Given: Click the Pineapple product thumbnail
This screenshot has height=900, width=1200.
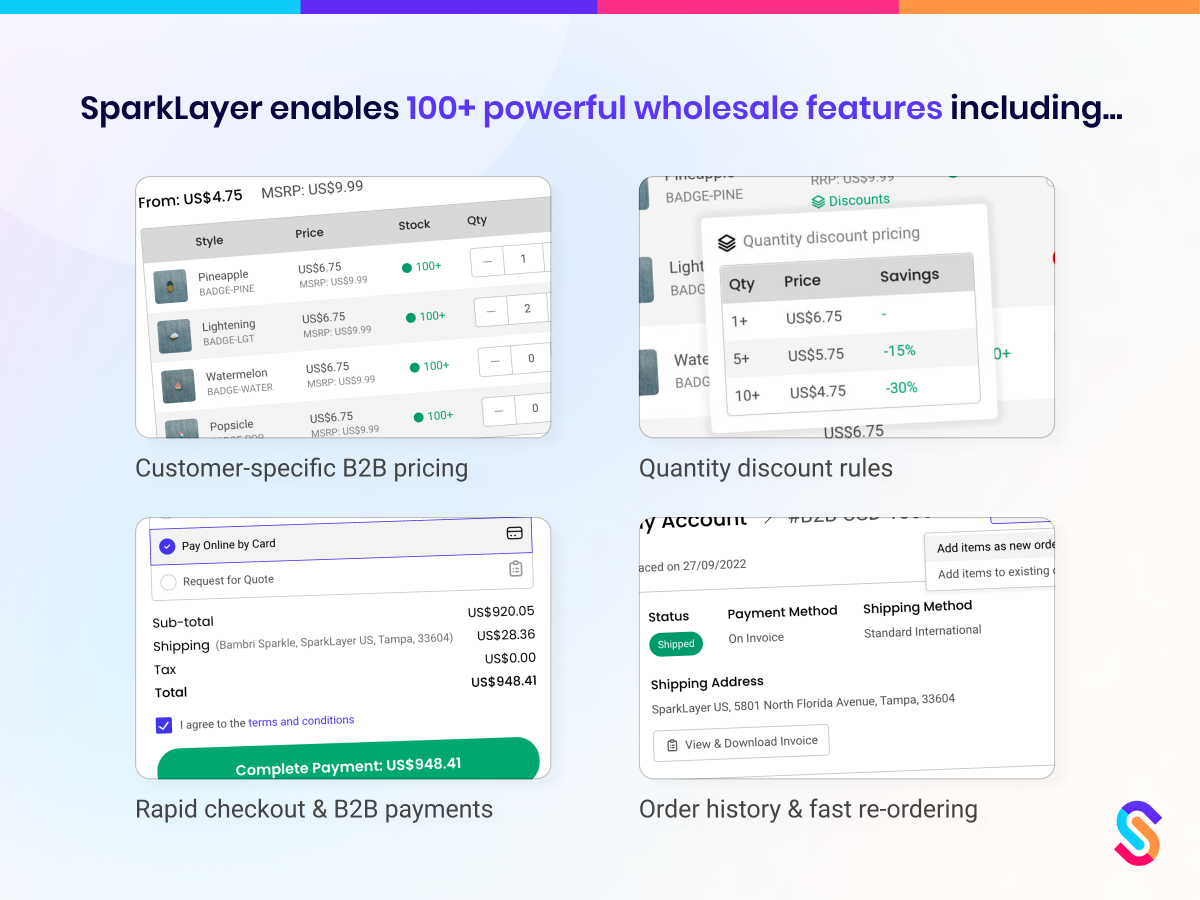Looking at the screenshot, I should pos(171,286).
